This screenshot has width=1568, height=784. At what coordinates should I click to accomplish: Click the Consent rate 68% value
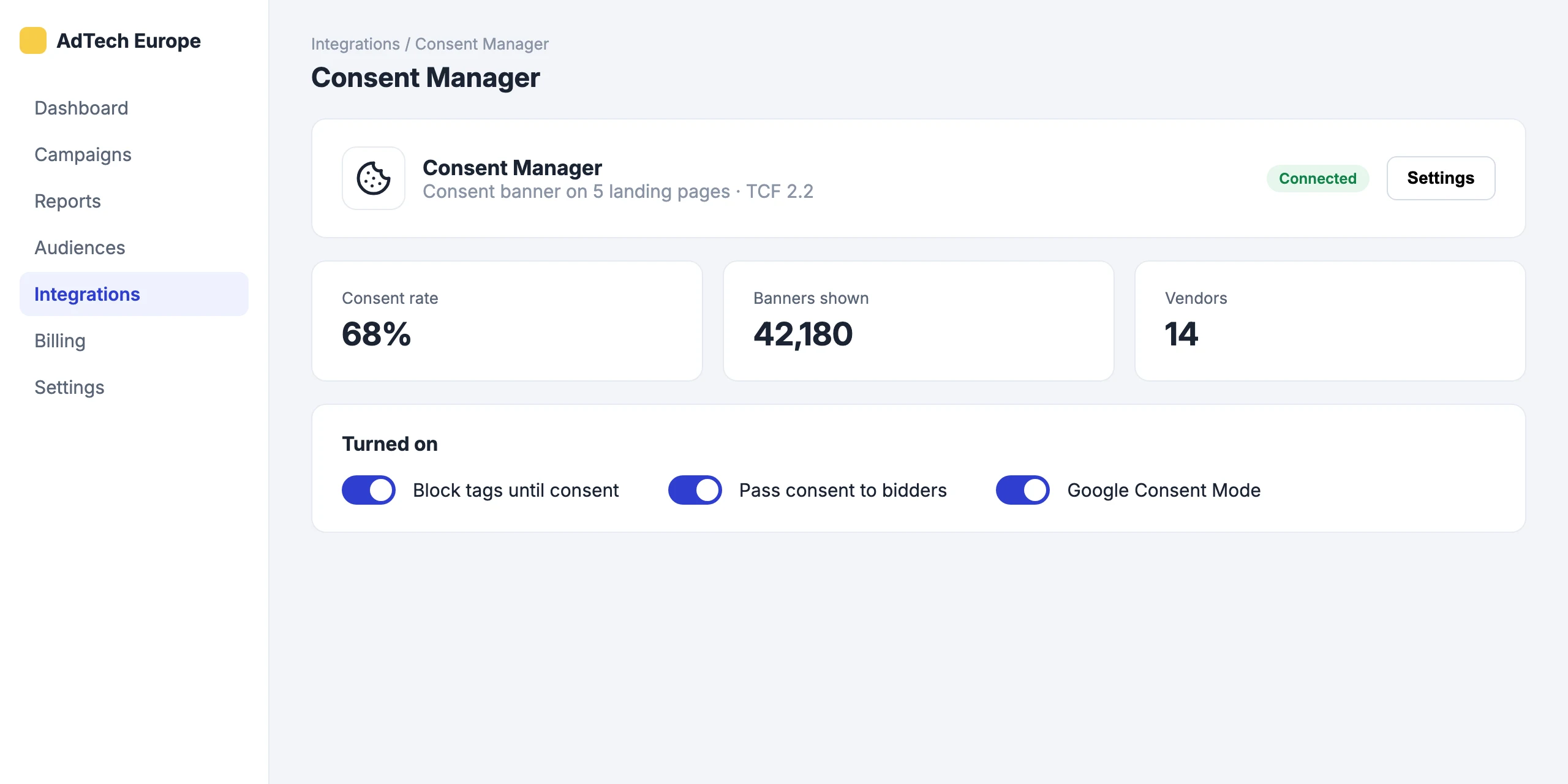(376, 334)
